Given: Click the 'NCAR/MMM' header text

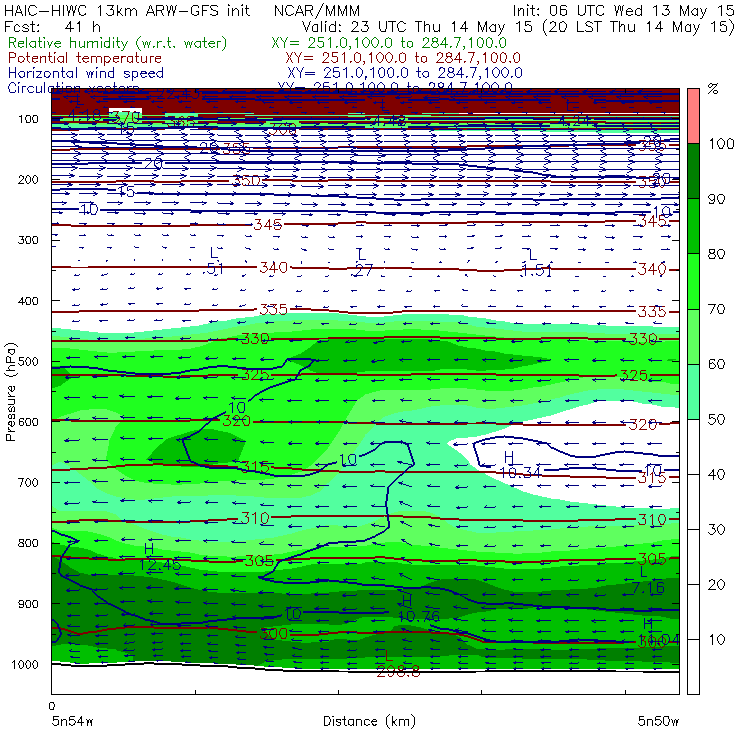Looking at the screenshot, I should 317,10.
